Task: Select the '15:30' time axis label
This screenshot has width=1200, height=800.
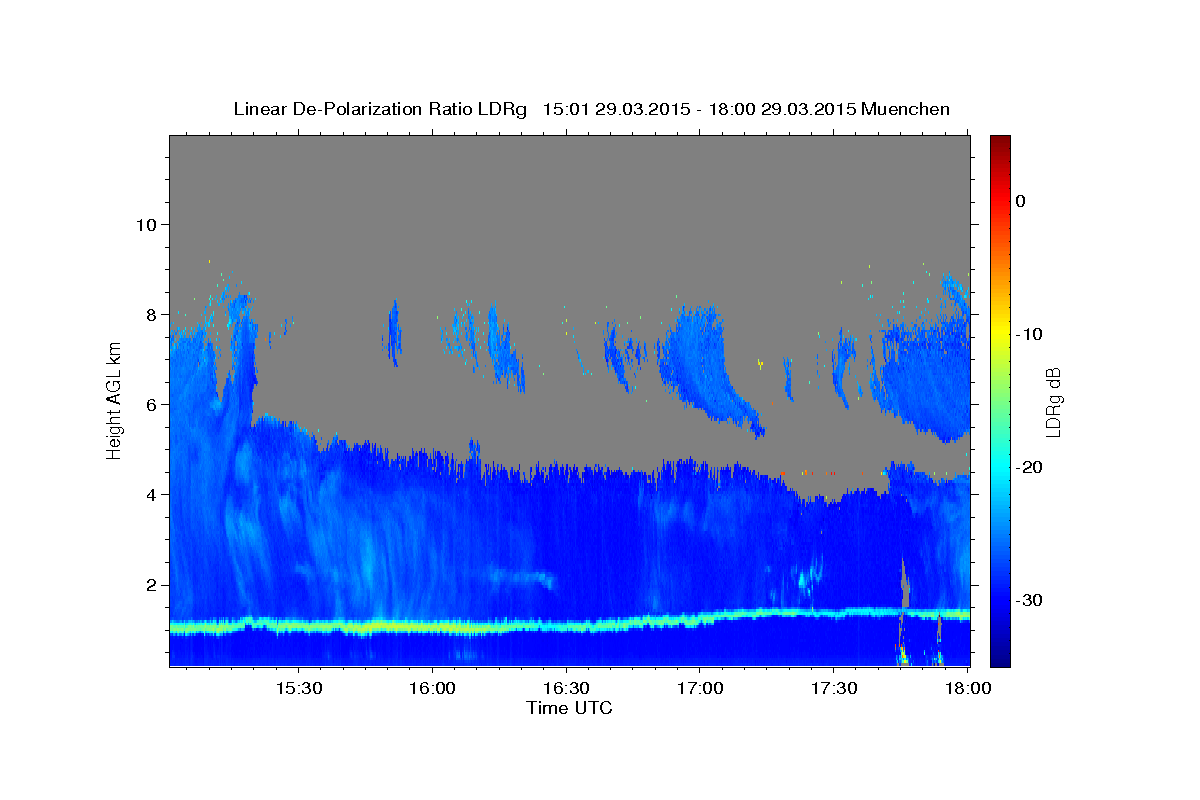Action: pyautogui.click(x=298, y=689)
